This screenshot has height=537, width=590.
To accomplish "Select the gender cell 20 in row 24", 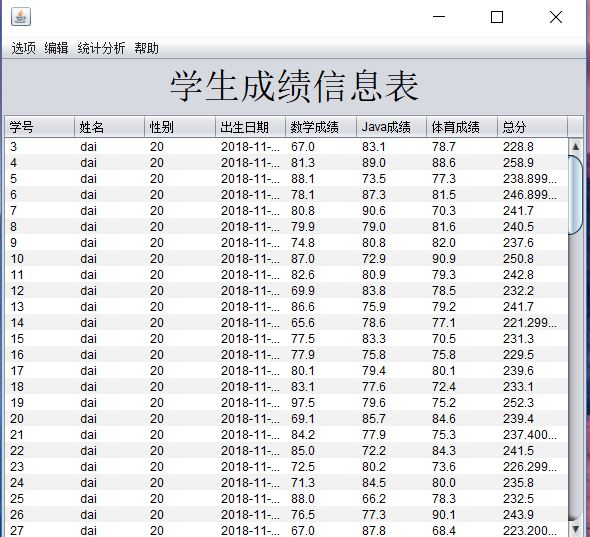I will 180,482.
